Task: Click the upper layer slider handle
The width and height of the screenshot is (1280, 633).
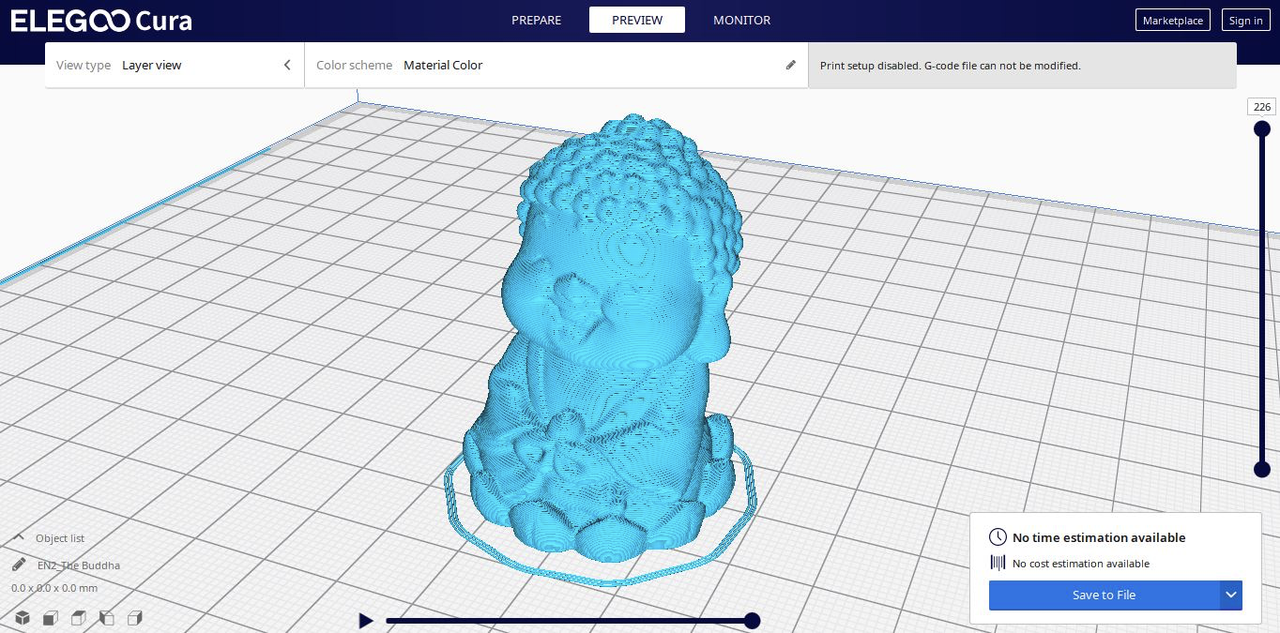Action: tap(1262, 129)
